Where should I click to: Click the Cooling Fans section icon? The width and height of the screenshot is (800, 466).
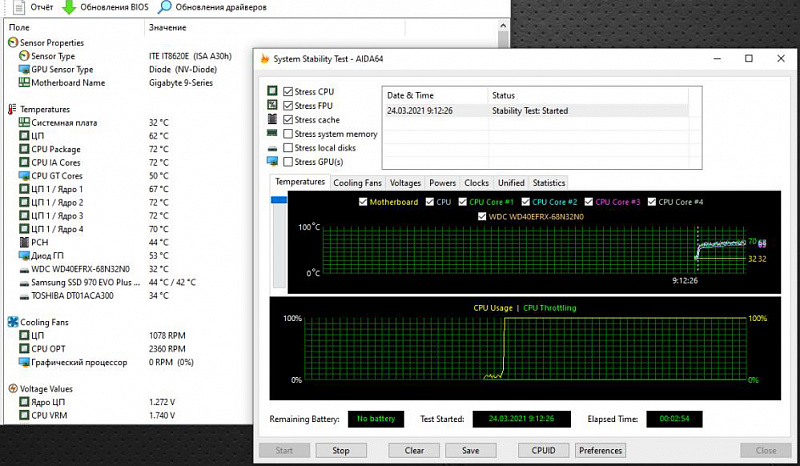coord(12,322)
